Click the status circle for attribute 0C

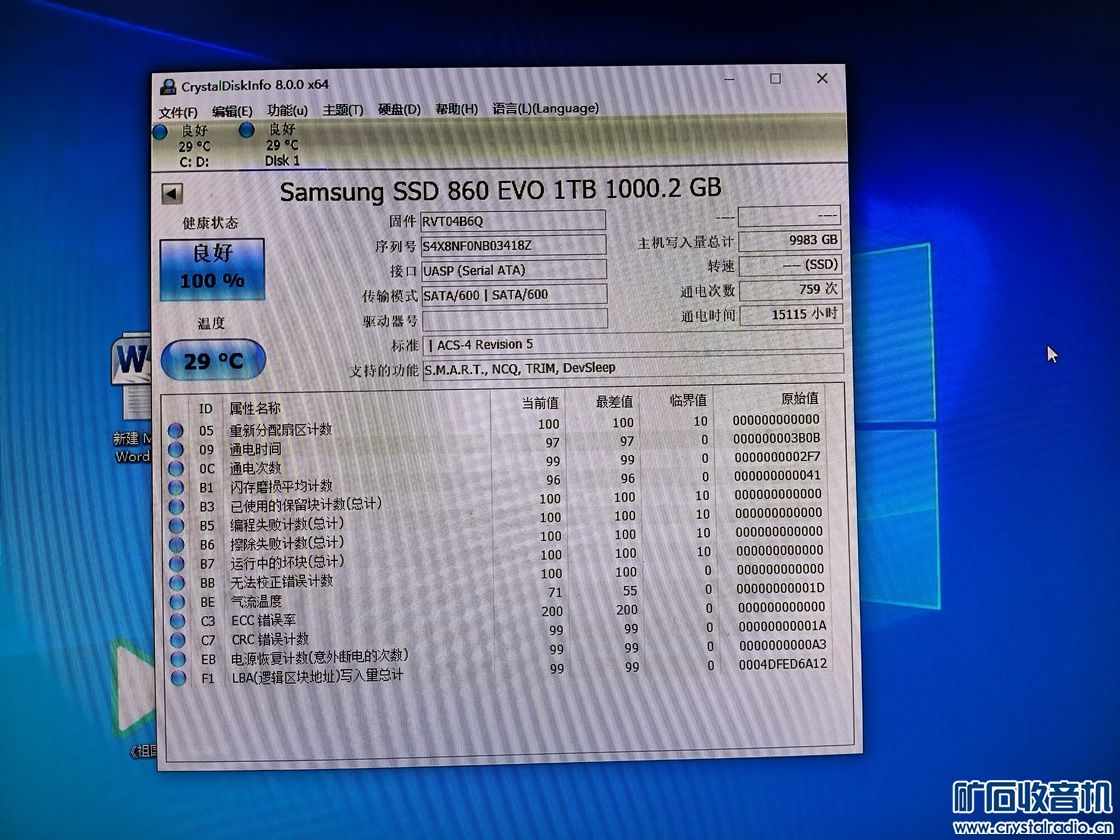click(176, 469)
